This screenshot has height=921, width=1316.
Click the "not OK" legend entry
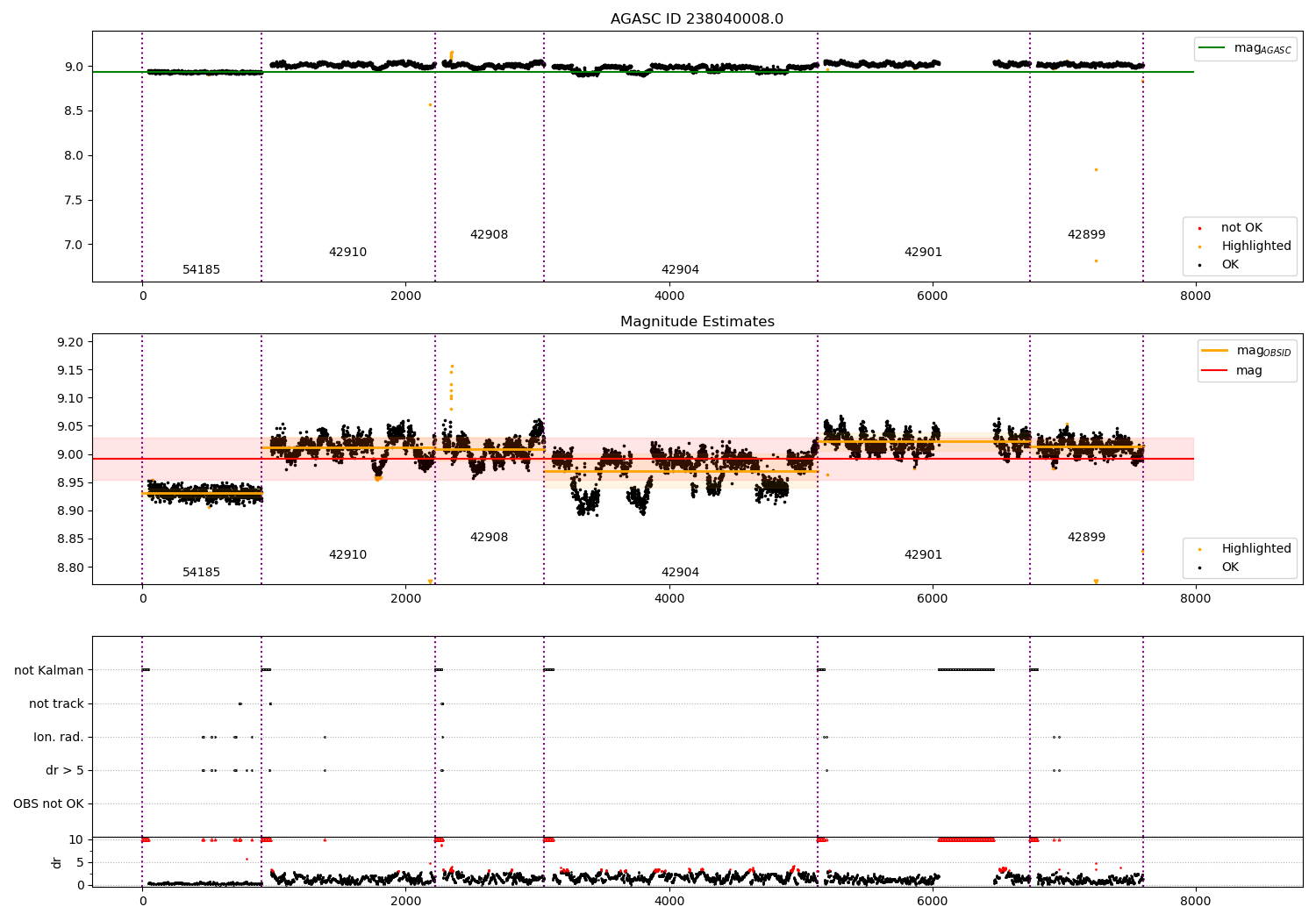pyautogui.click(x=1241, y=228)
